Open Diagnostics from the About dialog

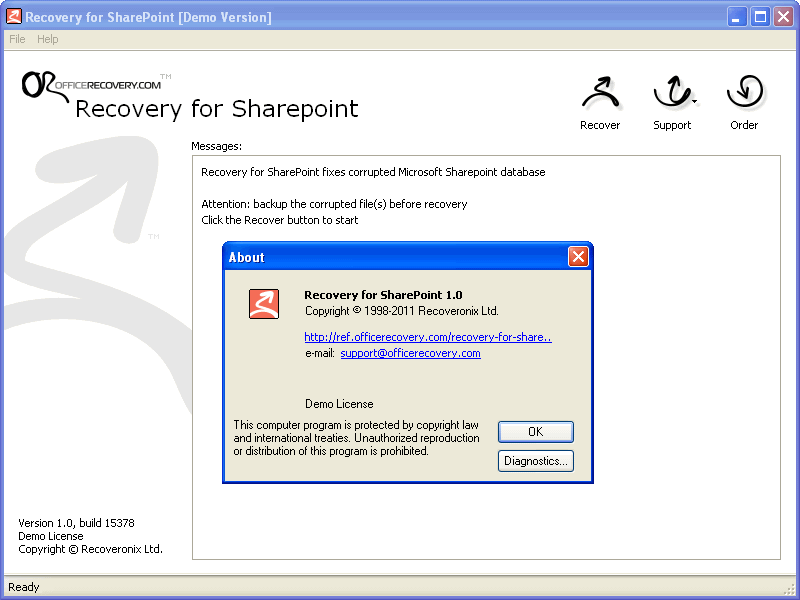(536, 461)
